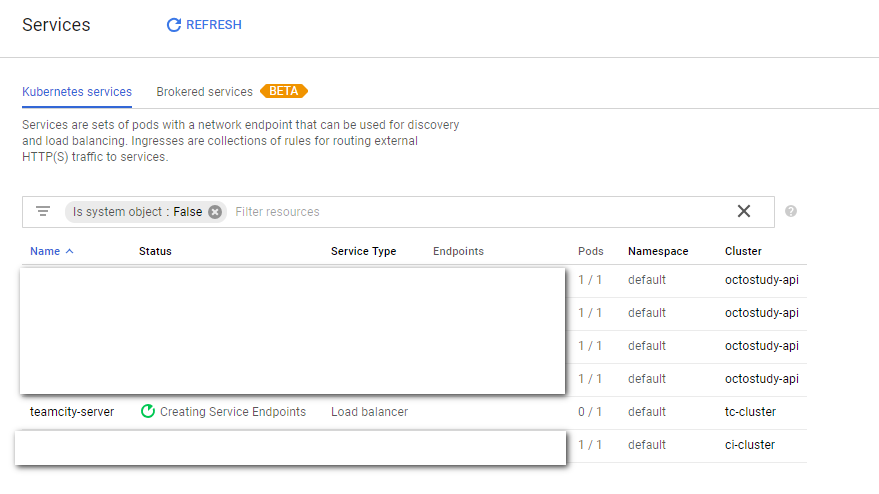Sort by the Name column header

tap(45, 251)
